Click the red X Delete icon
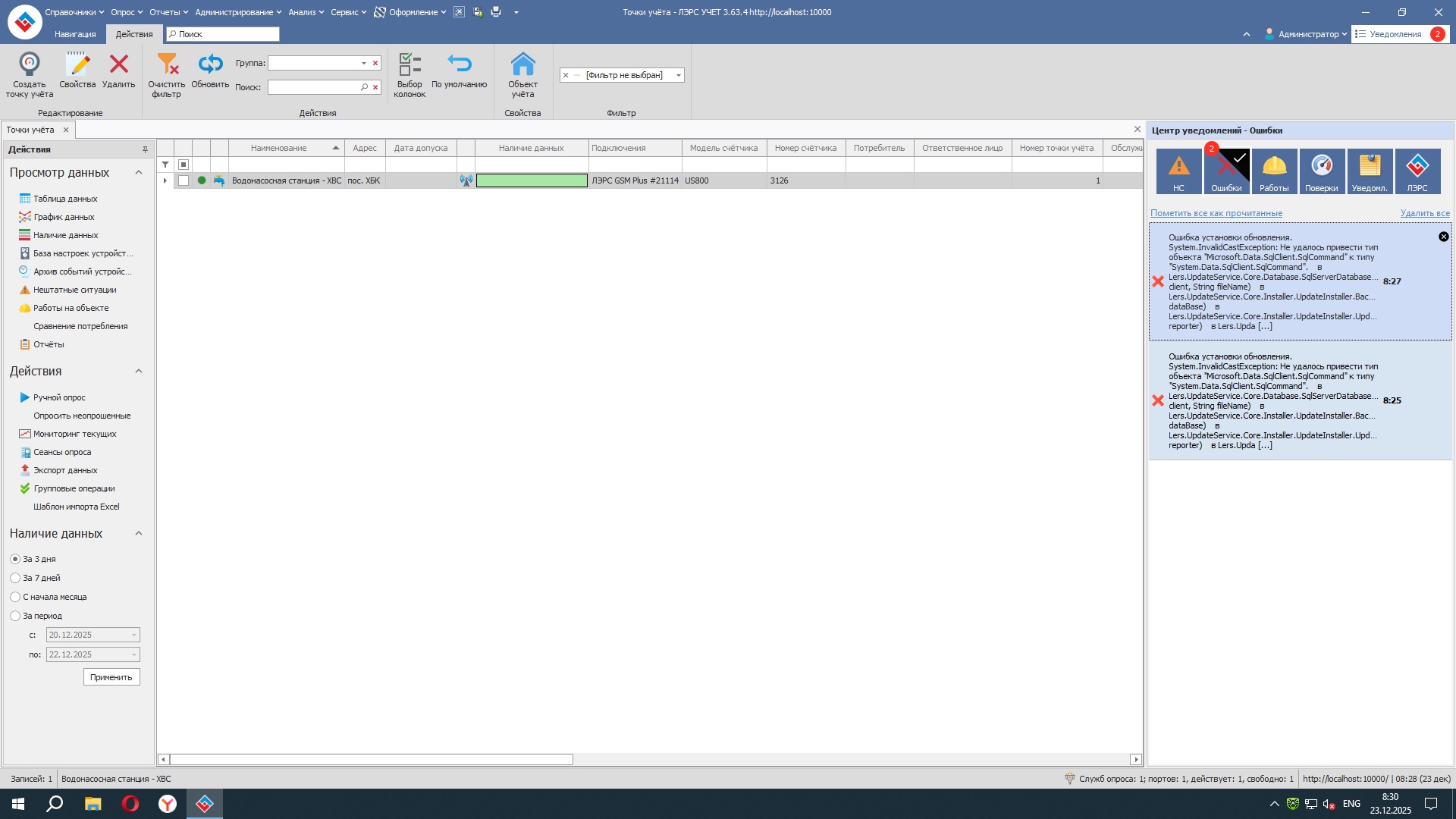The width and height of the screenshot is (1456, 819). (118, 64)
